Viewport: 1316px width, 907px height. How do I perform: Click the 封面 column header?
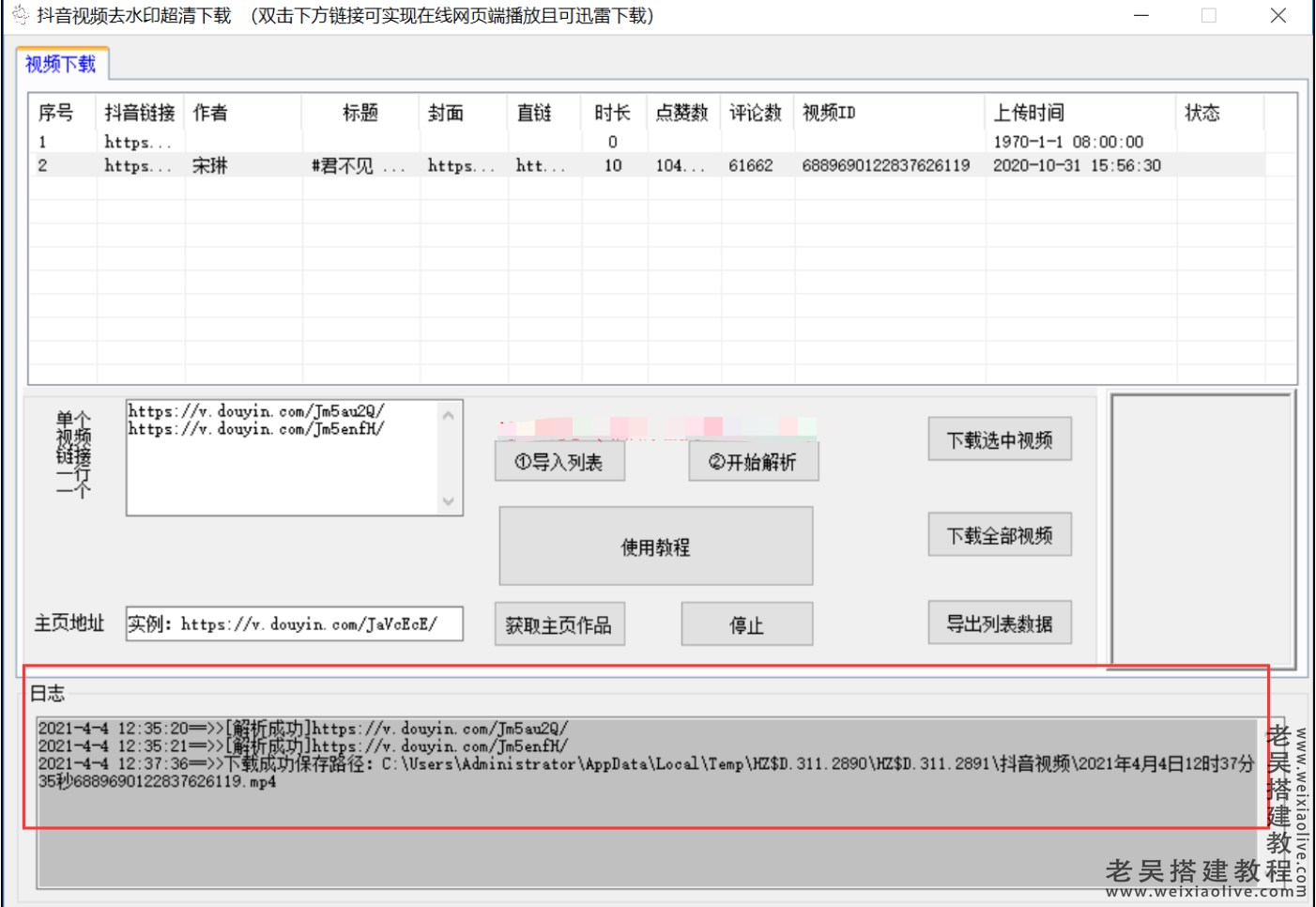click(x=446, y=113)
